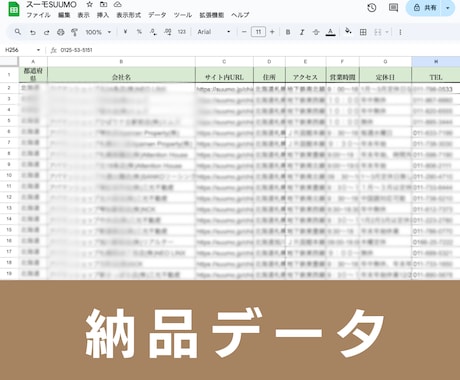Open the fill color picker
This screenshot has width=460, height=380.
tap(348, 31)
